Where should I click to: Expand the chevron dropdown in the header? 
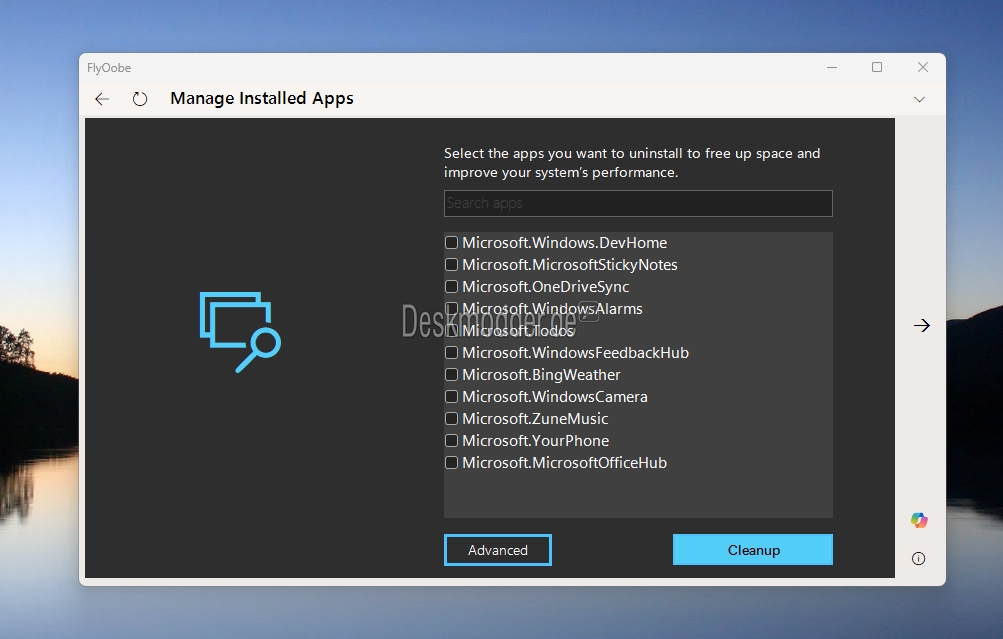(919, 99)
